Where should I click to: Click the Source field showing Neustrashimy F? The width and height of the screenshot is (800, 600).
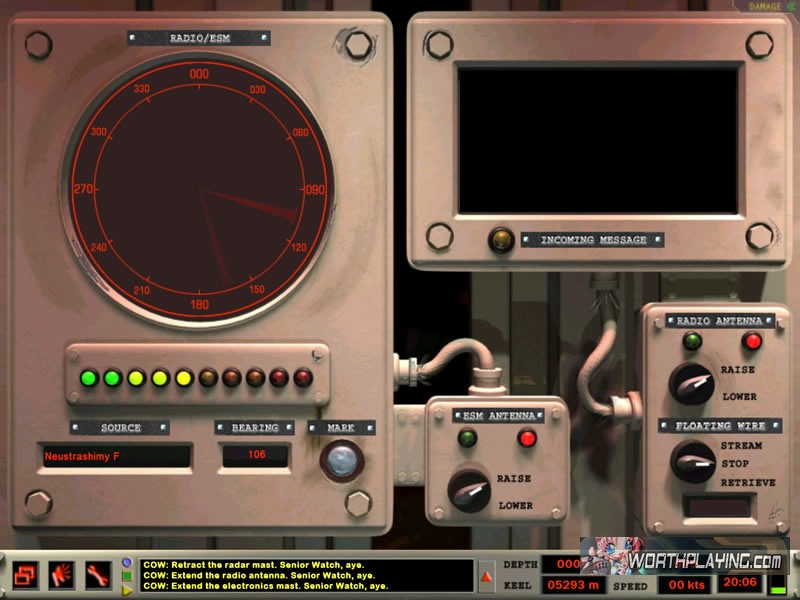pos(114,457)
